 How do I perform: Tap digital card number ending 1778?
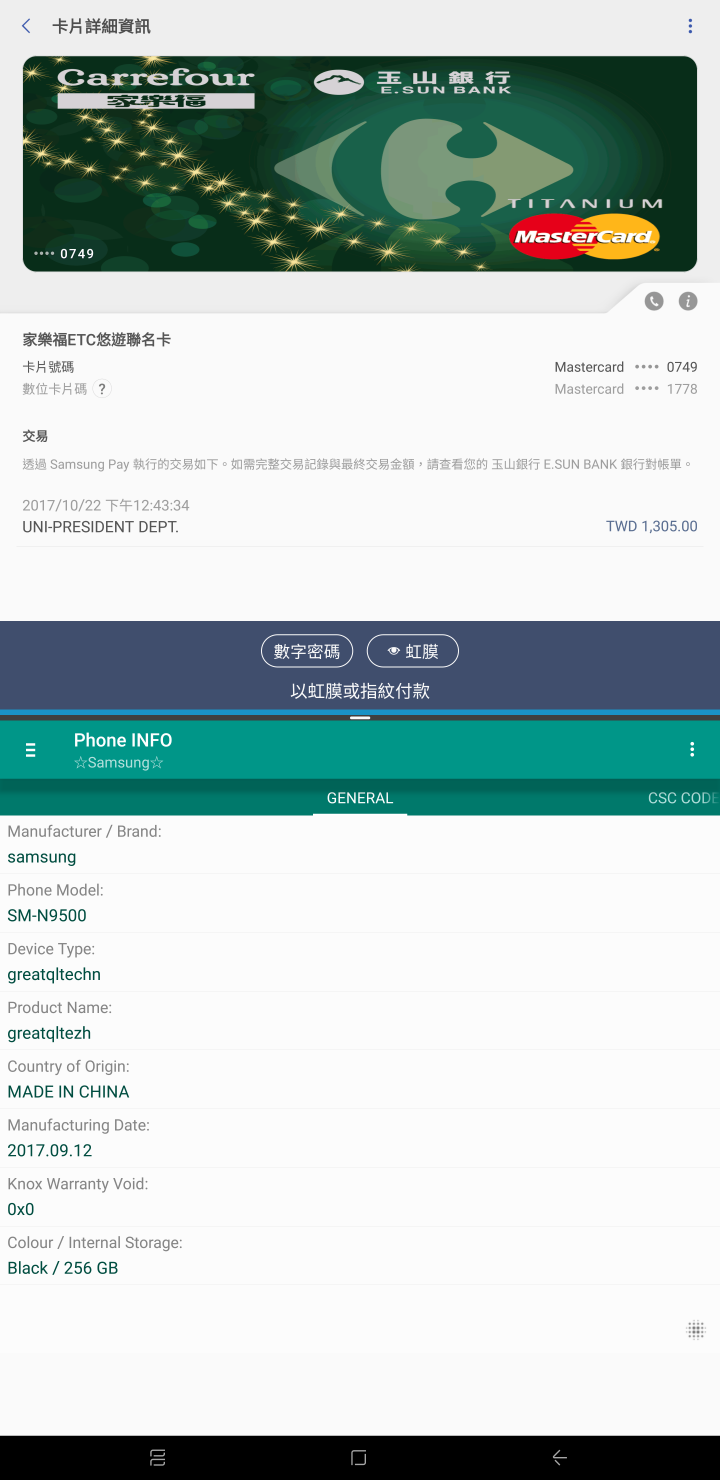(x=626, y=389)
